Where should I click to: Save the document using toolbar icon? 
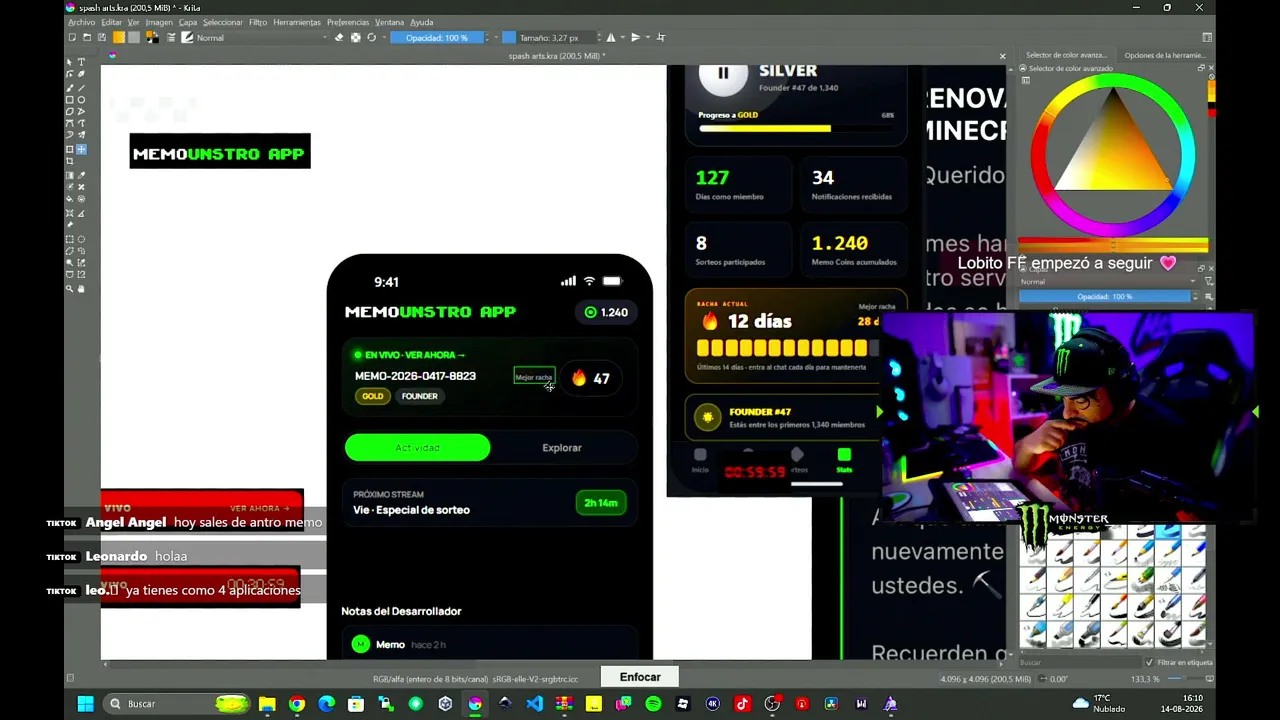click(101, 38)
